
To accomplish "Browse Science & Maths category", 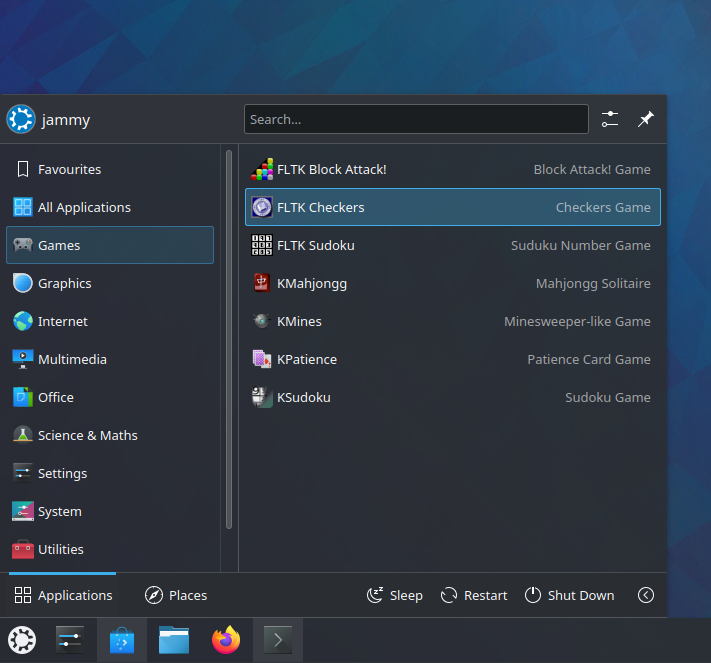I will coord(110,435).
